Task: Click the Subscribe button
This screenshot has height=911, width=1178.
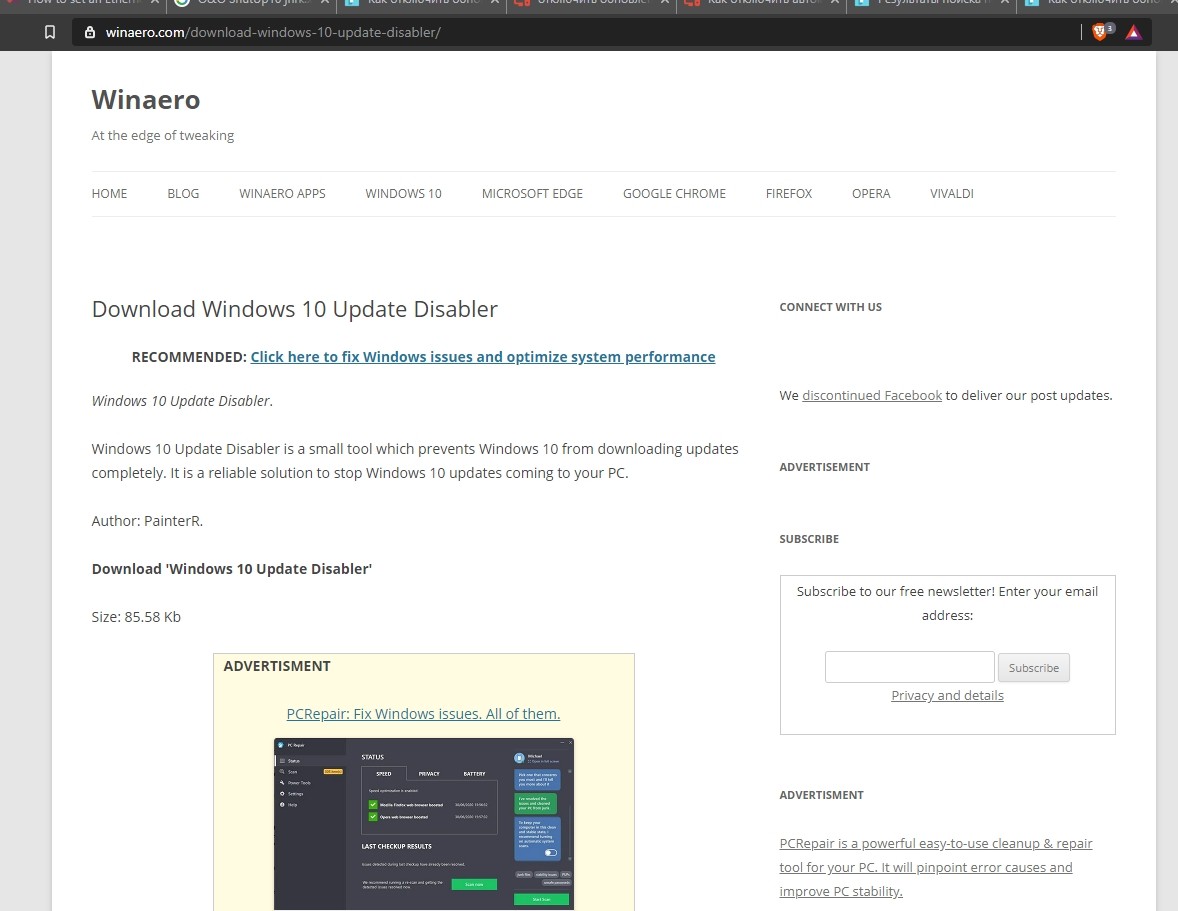Action: tap(1034, 668)
